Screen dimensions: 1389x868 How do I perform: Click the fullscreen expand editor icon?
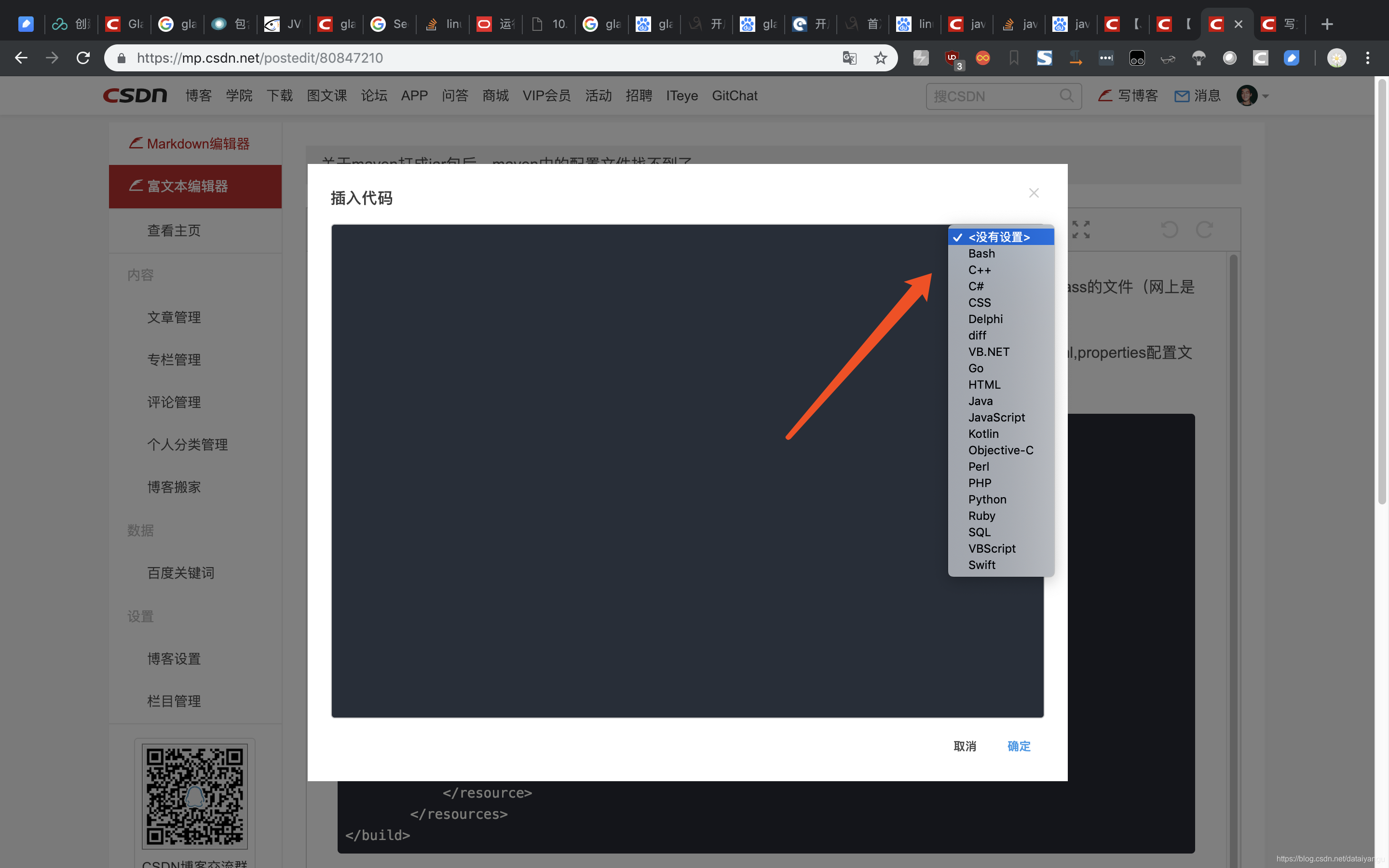[1081, 230]
